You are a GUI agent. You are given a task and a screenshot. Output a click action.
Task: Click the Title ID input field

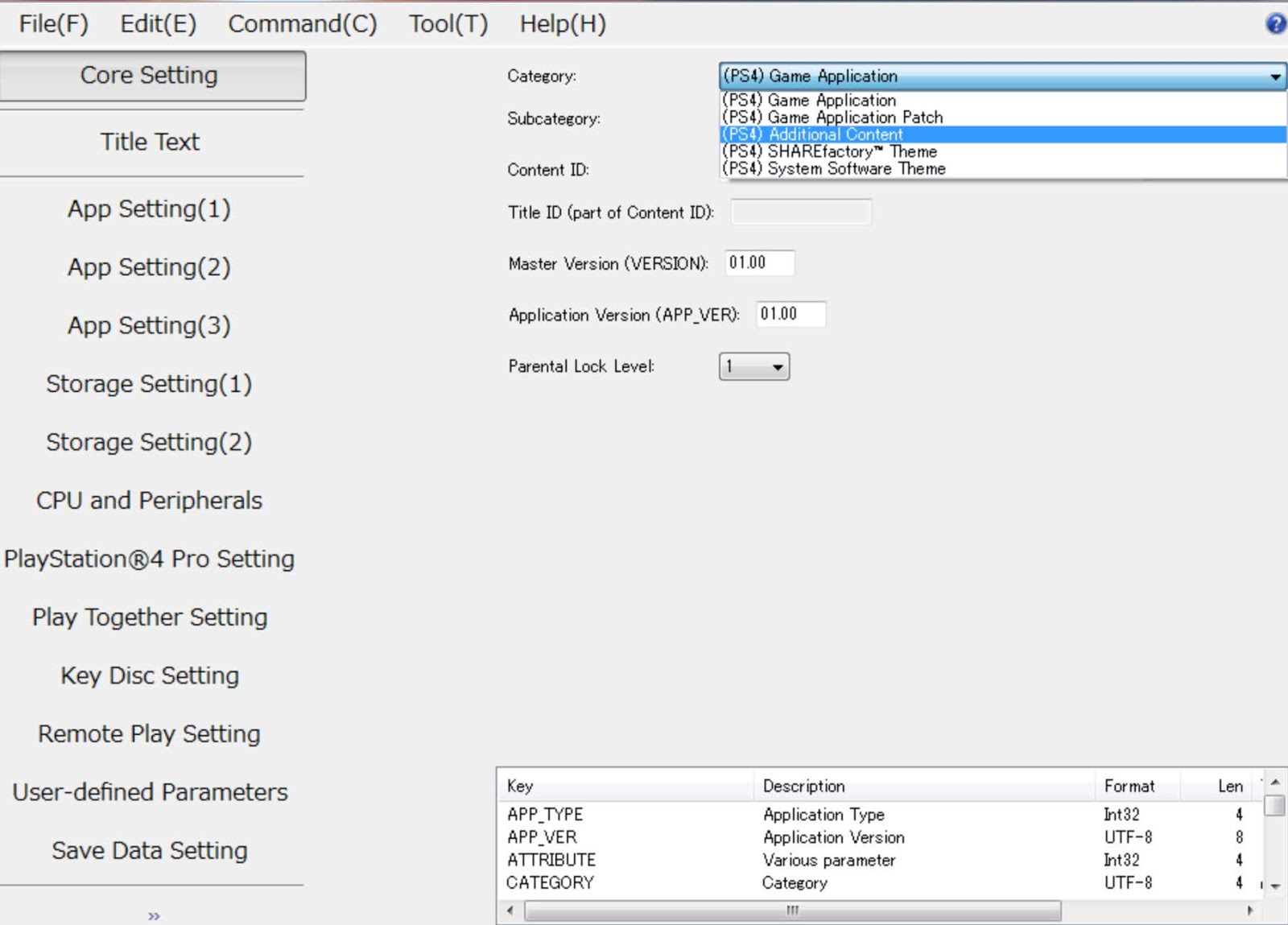801,212
